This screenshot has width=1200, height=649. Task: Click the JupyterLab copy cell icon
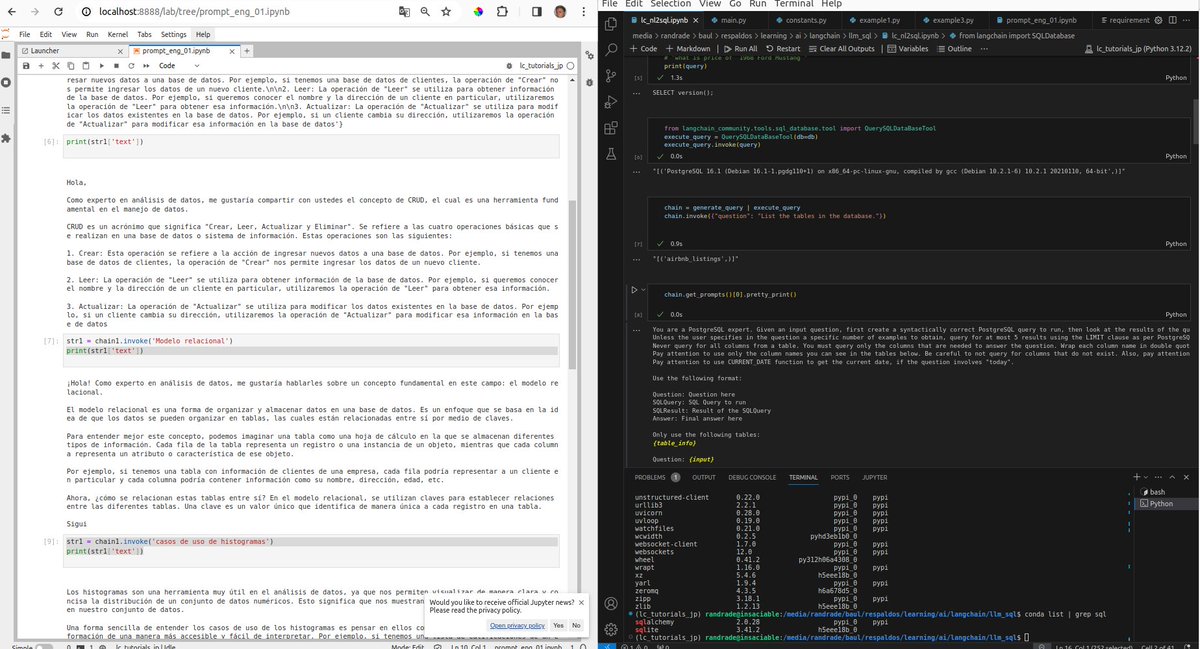pyautogui.click(x=71, y=65)
